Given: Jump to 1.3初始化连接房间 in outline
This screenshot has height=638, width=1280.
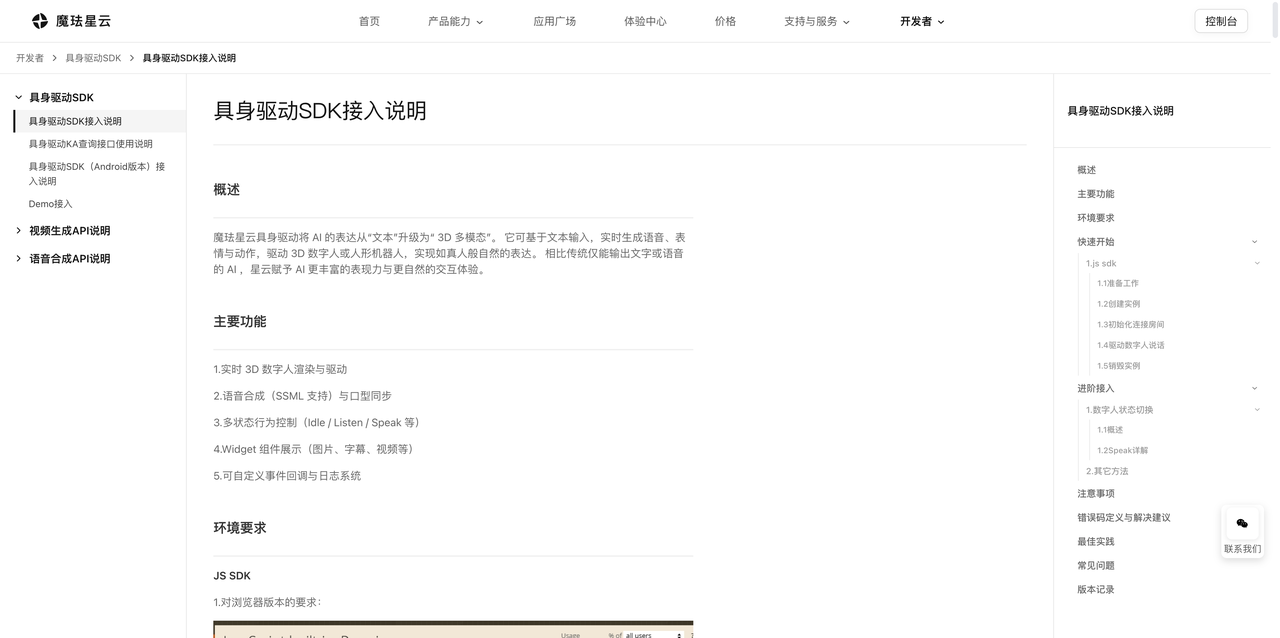Looking at the screenshot, I should [x=1130, y=324].
